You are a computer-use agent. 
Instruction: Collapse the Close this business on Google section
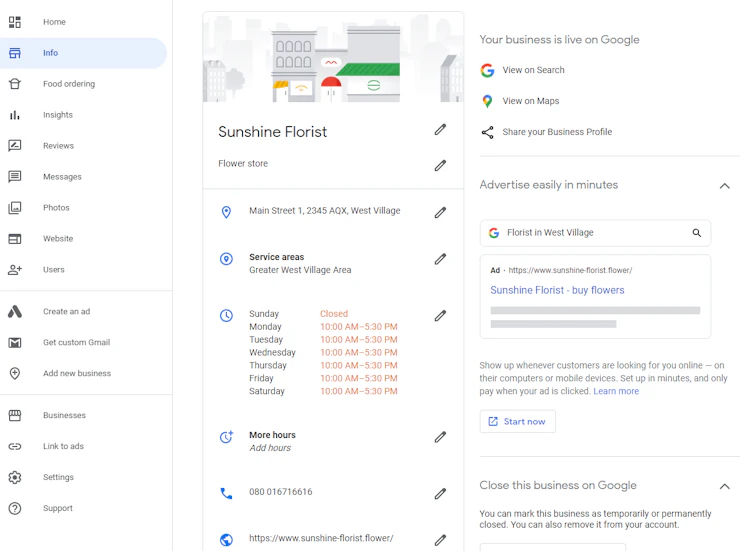coord(725,486)
